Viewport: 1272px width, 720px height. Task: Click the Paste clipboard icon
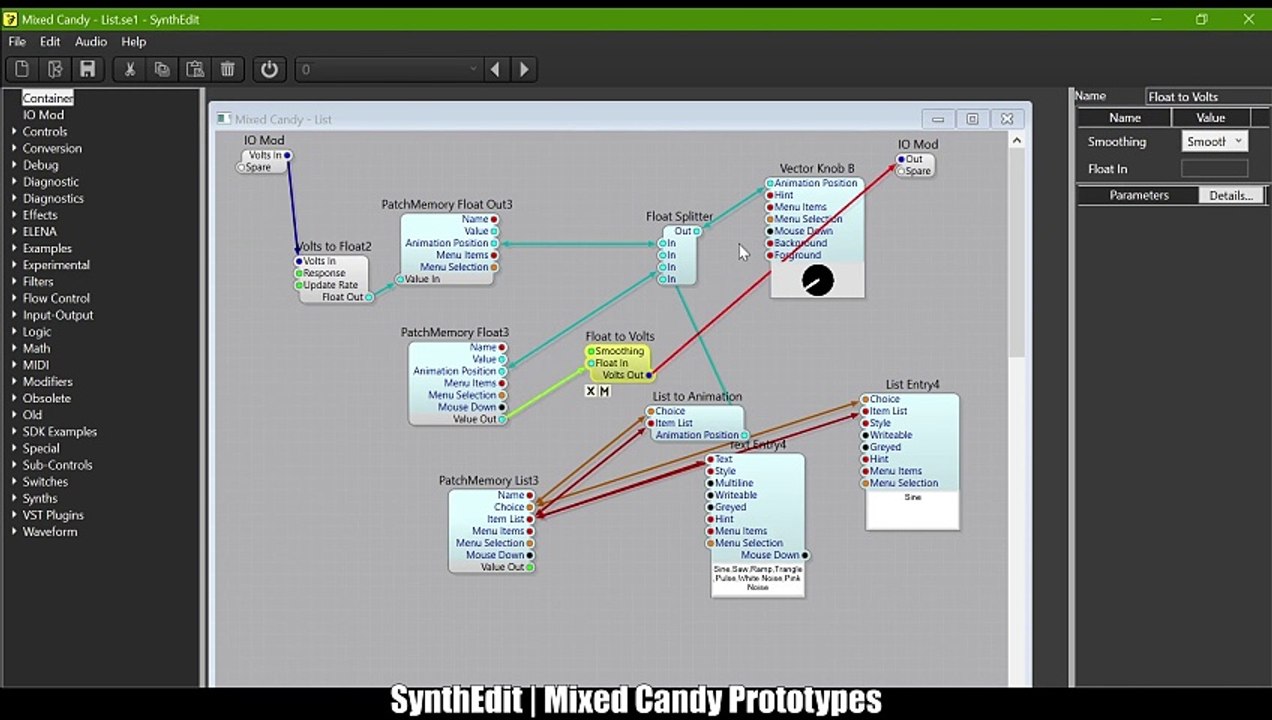[195, 69]
